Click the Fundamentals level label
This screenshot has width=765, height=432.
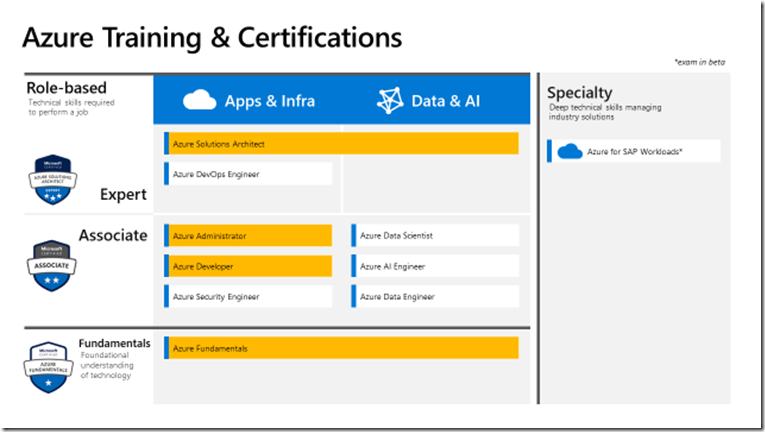coord(115,343)
